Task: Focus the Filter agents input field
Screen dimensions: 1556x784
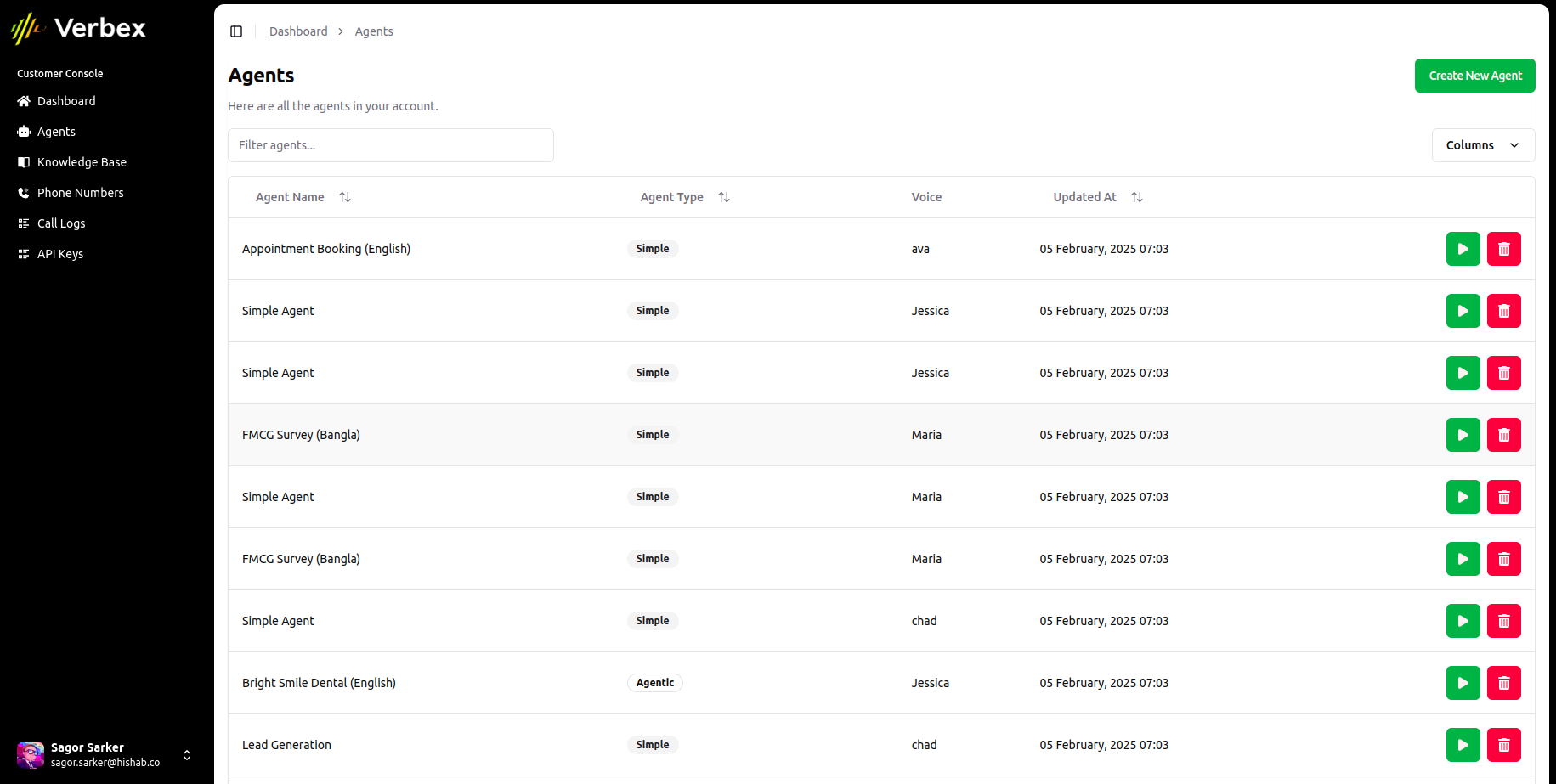Action: pos(391,145)
